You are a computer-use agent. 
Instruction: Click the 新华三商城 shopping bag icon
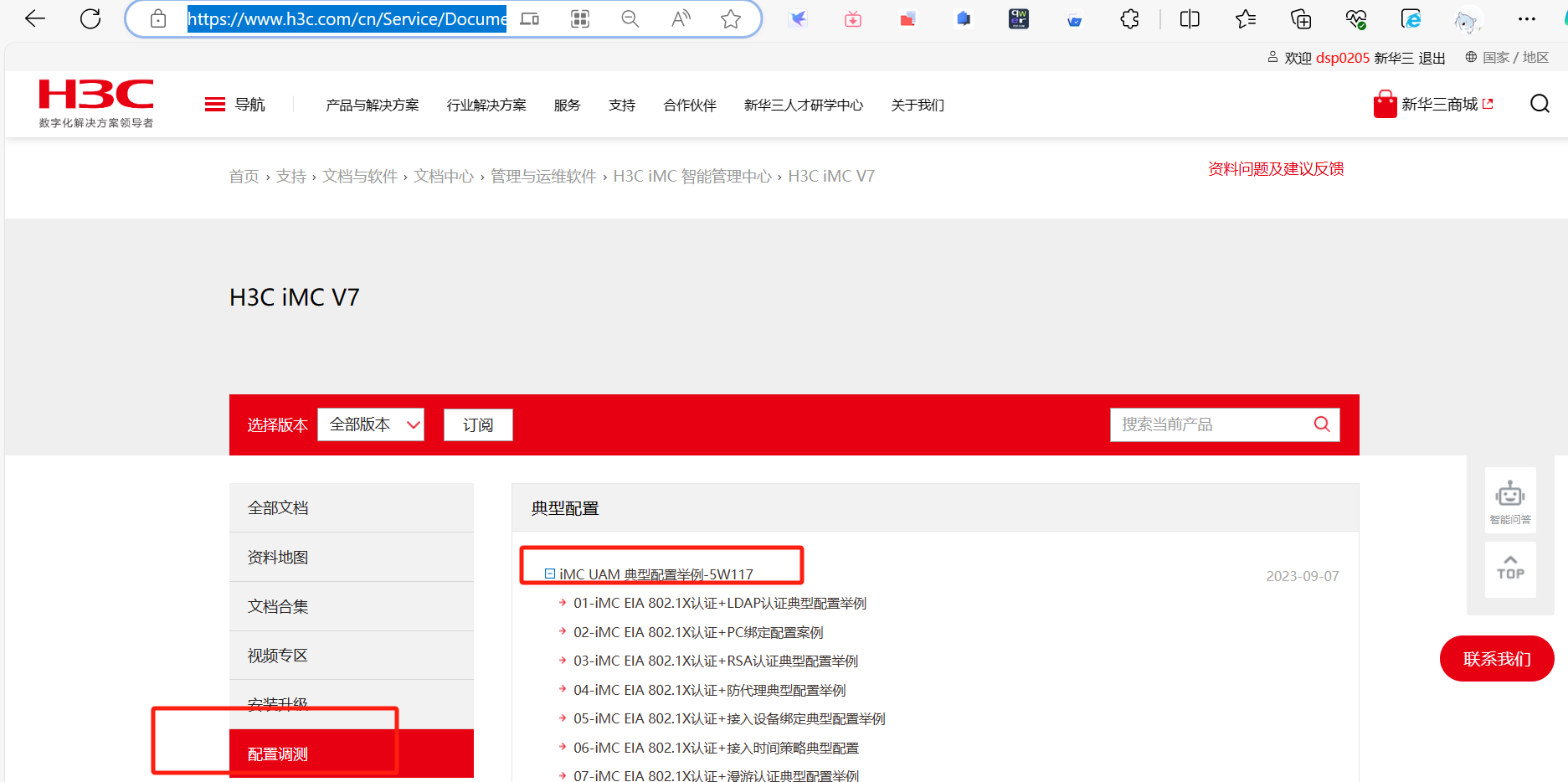coord(1385,105)
